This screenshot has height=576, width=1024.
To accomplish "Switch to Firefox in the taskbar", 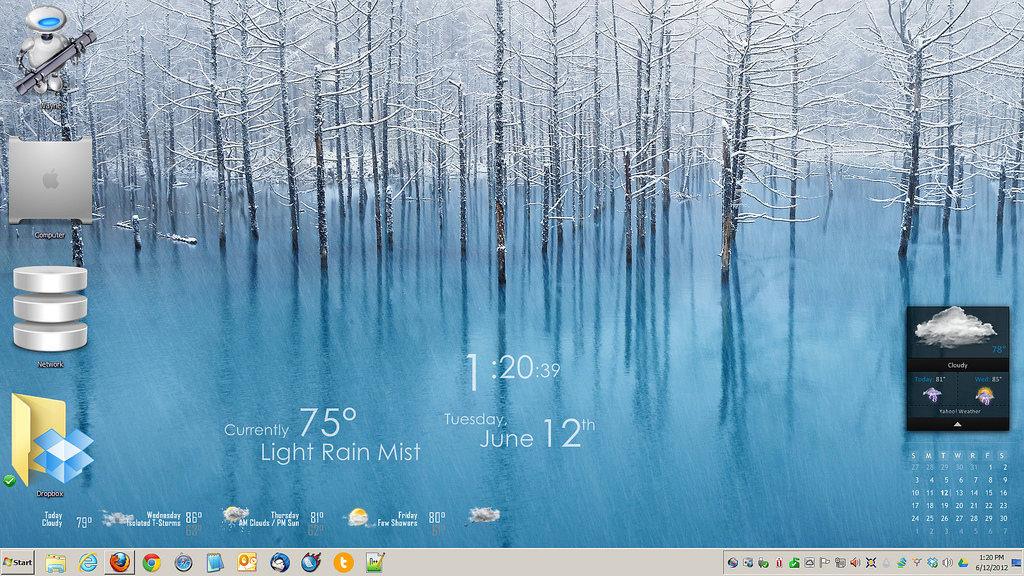I will [120, 562].
